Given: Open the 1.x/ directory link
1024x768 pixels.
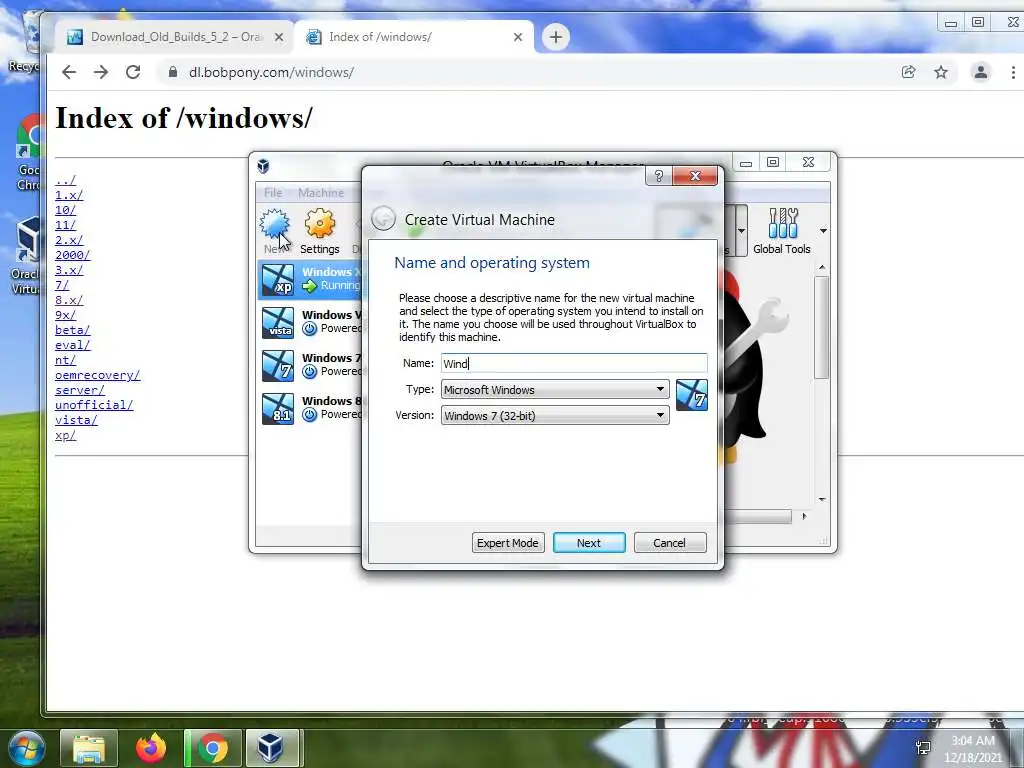Looking at the screenshot, I should [x=69, y=195].
